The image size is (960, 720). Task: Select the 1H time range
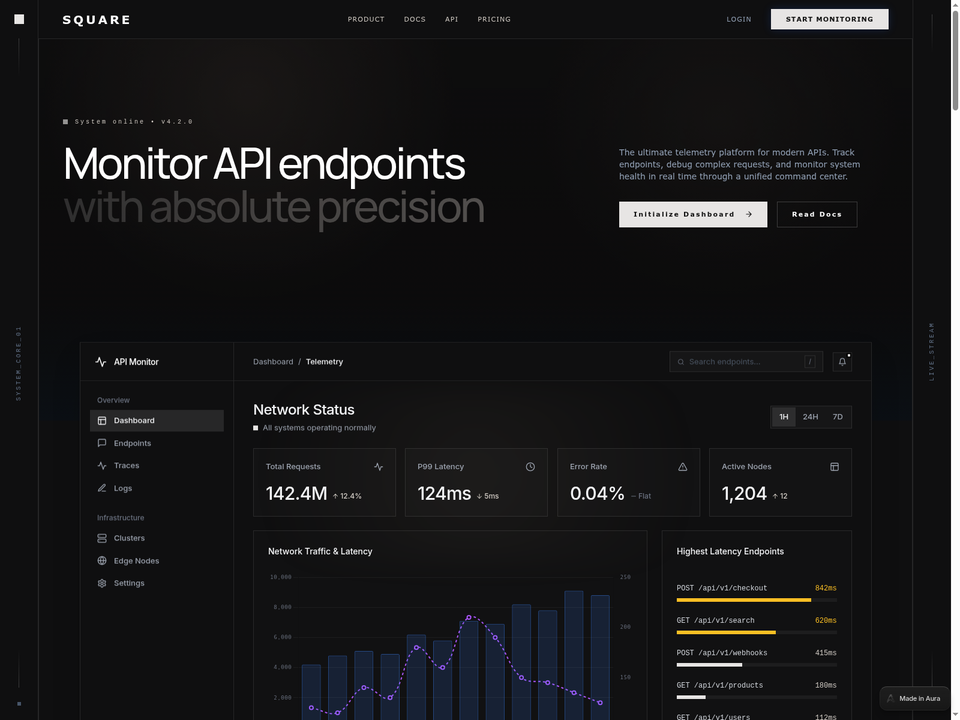(784, 417)
